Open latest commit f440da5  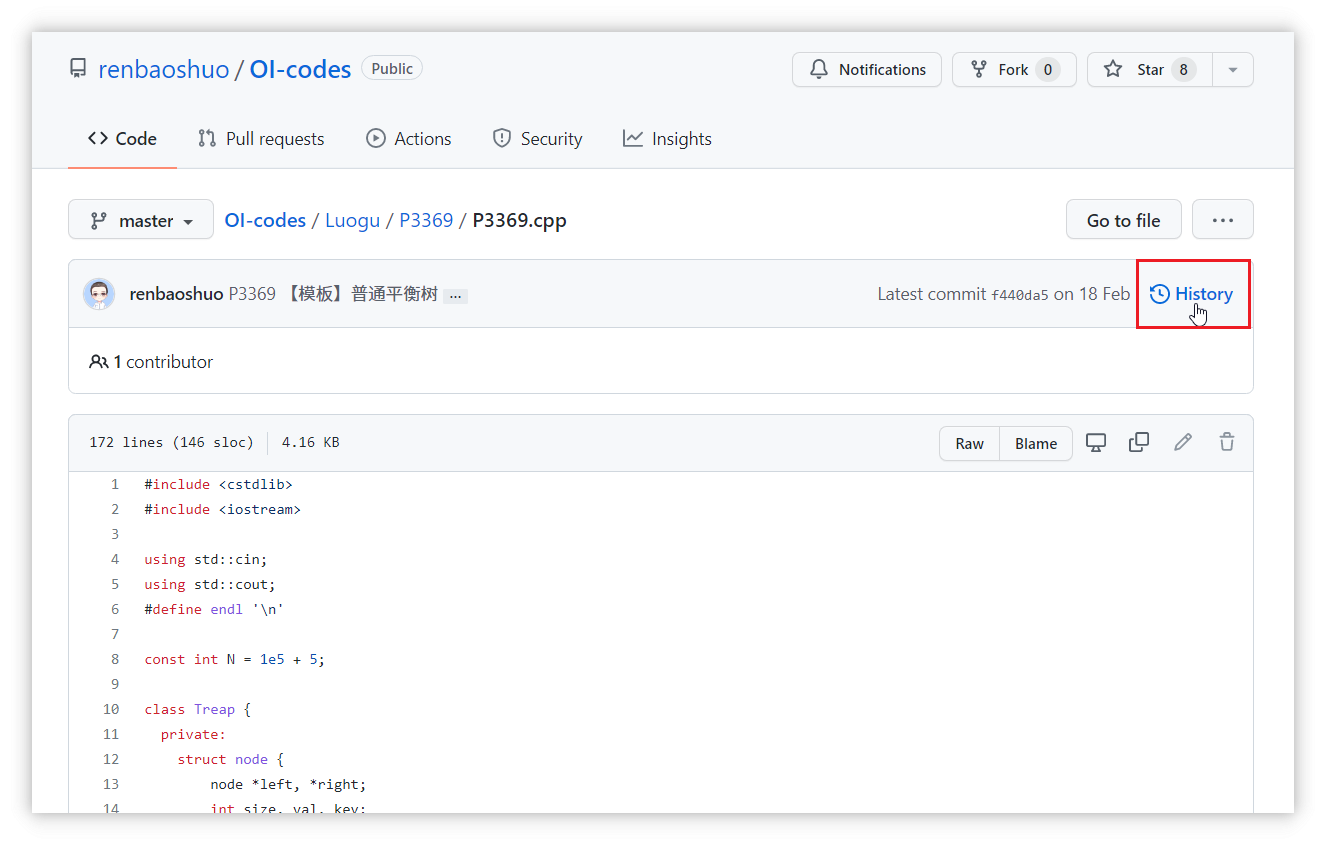click(1020, 294)
